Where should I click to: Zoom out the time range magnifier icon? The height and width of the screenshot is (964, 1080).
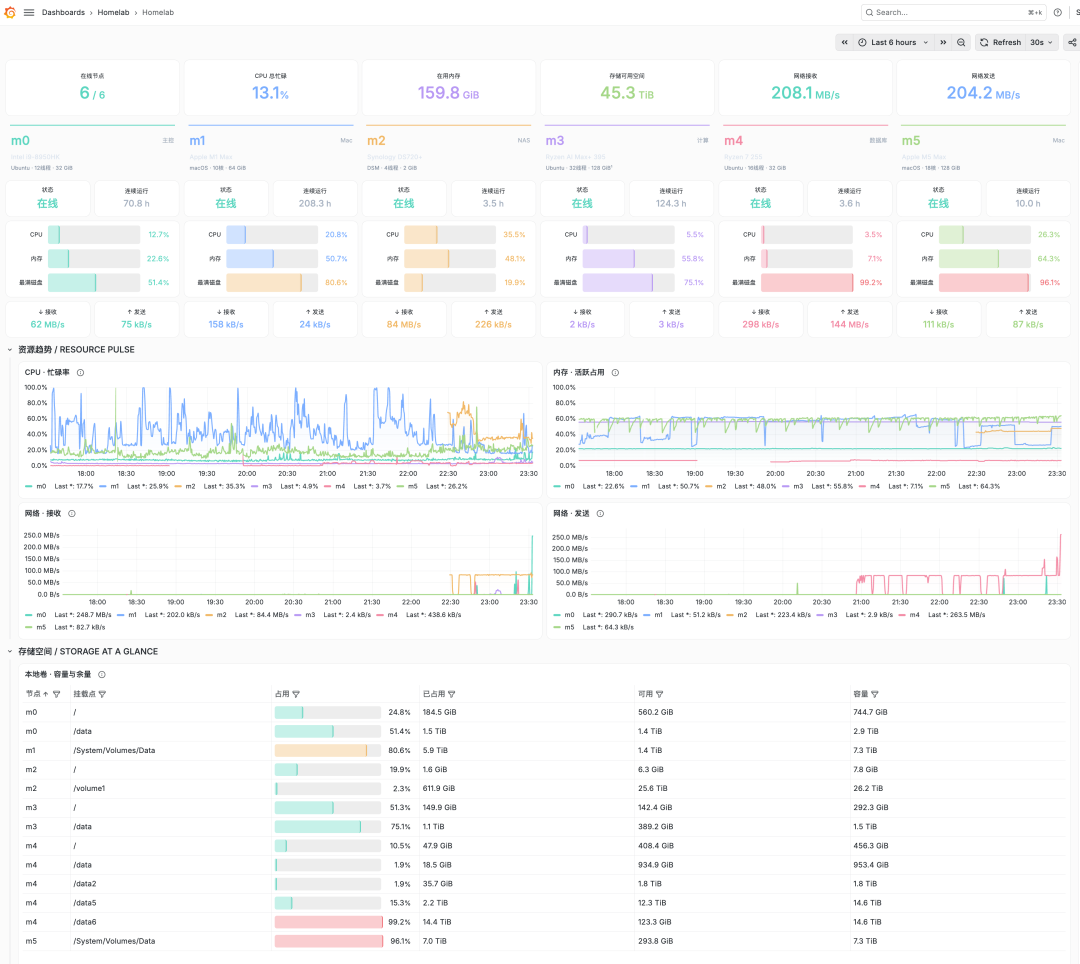[961, 42]
